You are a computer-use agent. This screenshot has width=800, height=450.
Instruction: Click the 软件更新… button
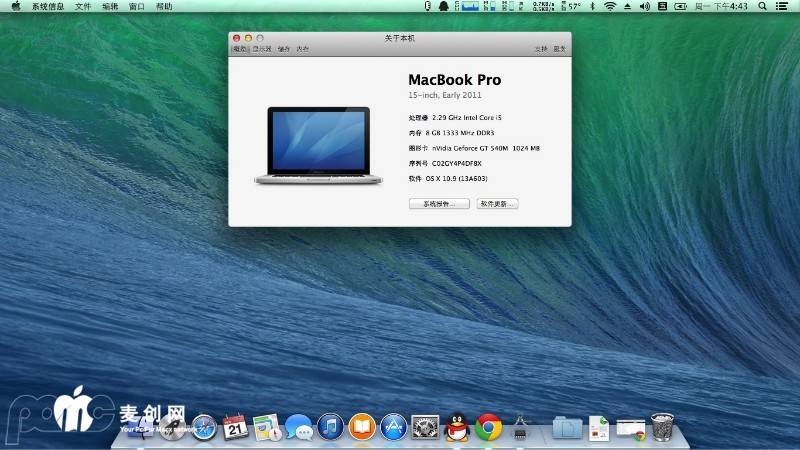pos(497,203)
